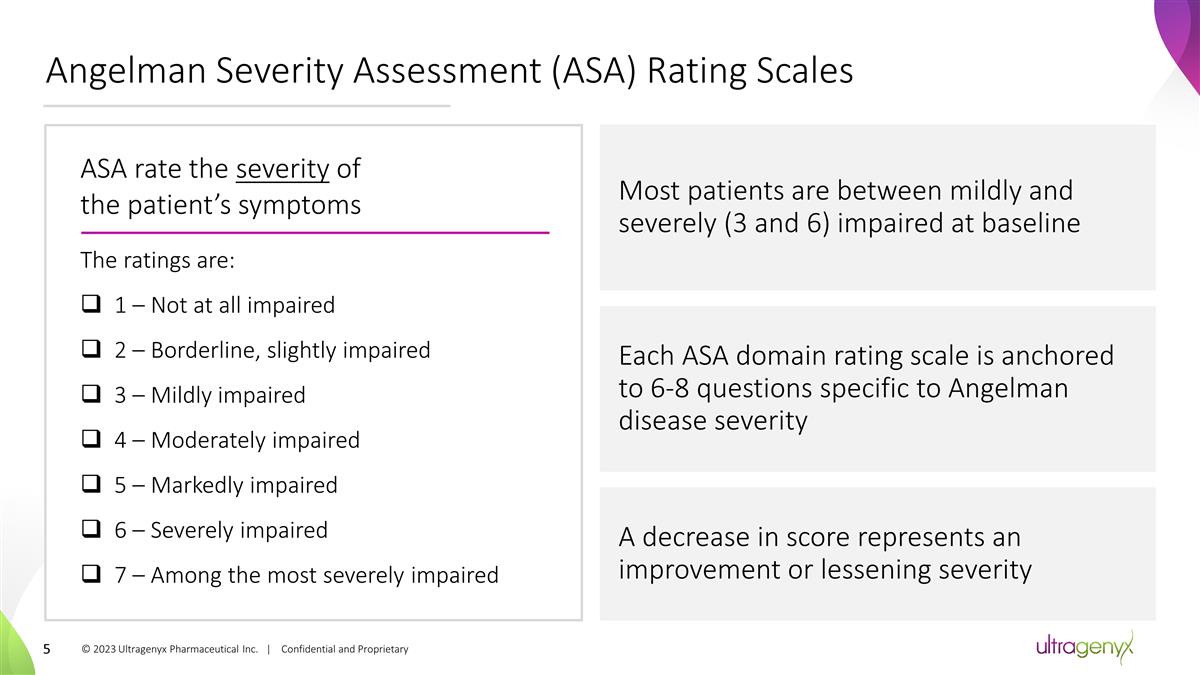Screen dimensions: 1200x675
Task: Check the '1 – Not at all impaired' box
Action: tap(89, 305)
